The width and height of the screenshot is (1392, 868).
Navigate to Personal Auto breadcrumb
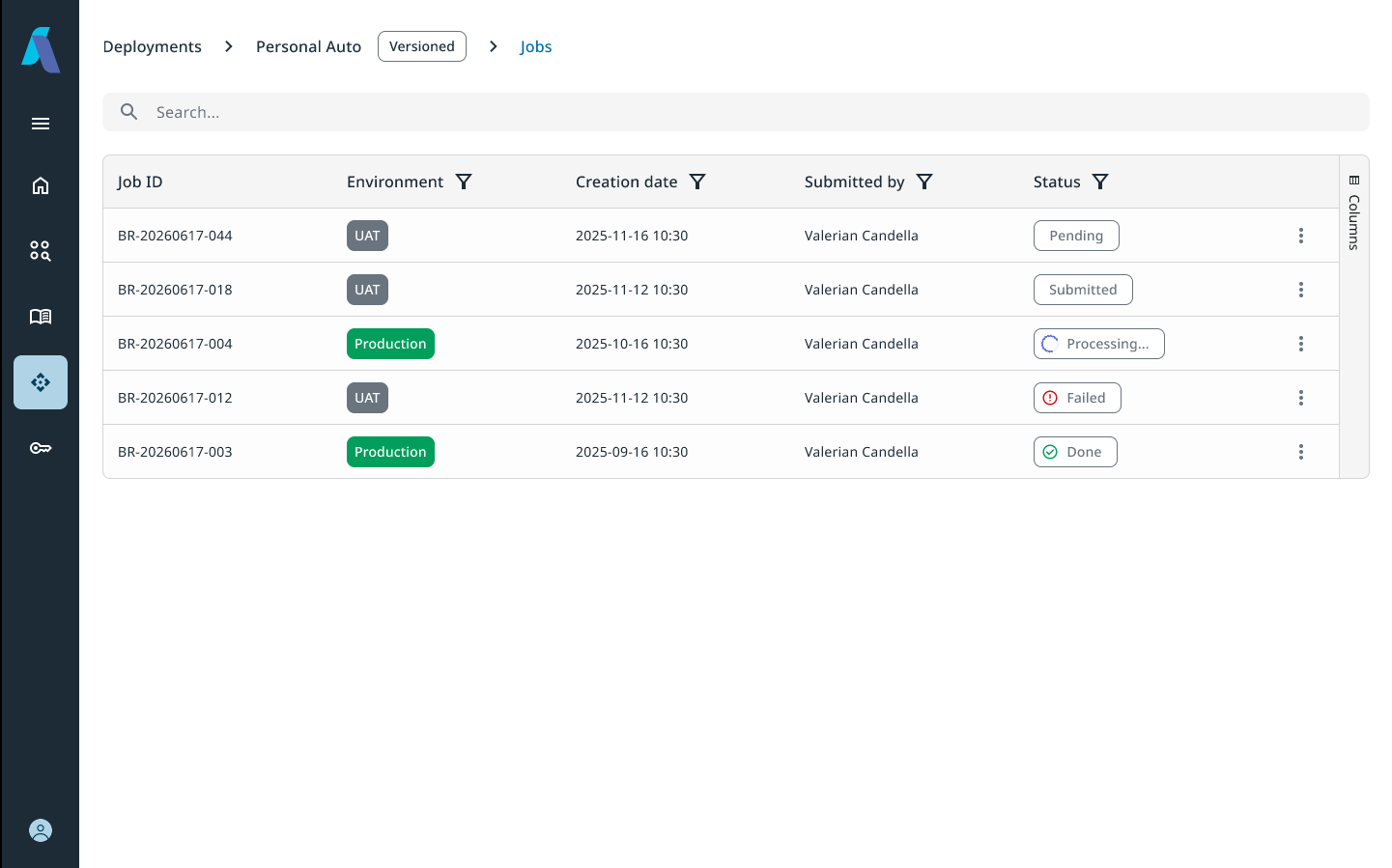[x=308, y=46]
